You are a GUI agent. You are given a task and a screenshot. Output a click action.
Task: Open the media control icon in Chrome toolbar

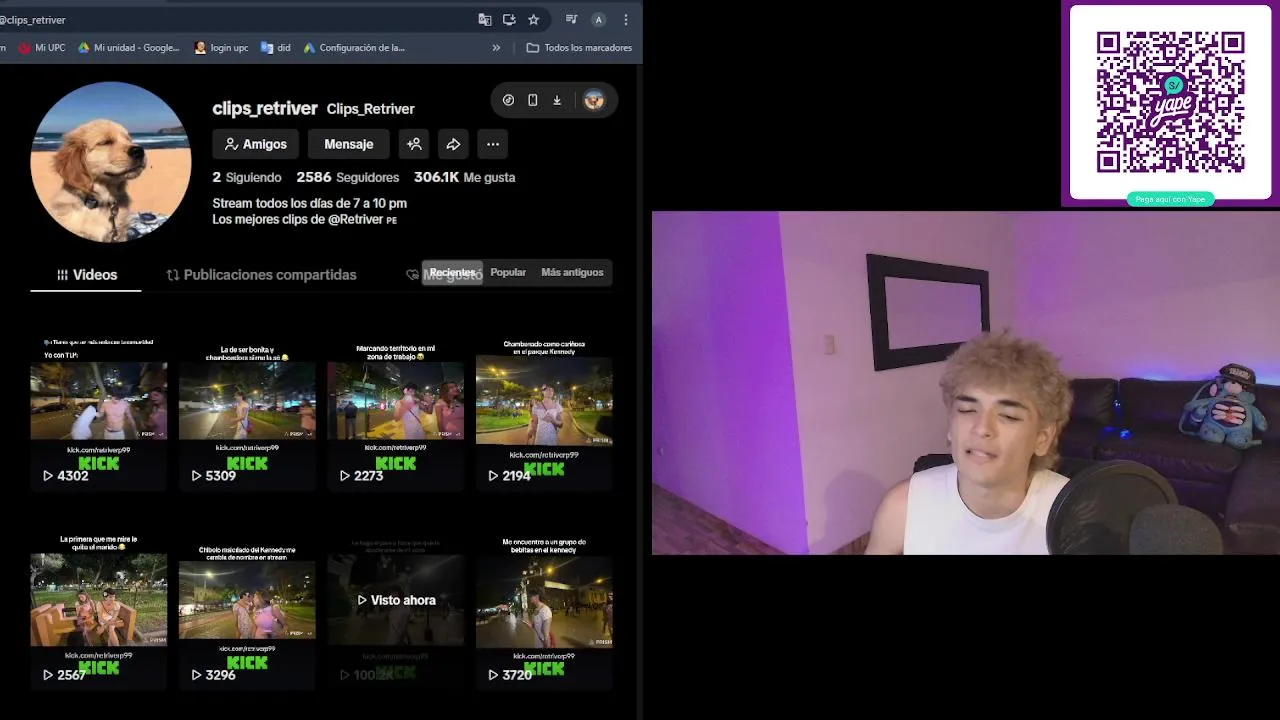coord(571,19)
